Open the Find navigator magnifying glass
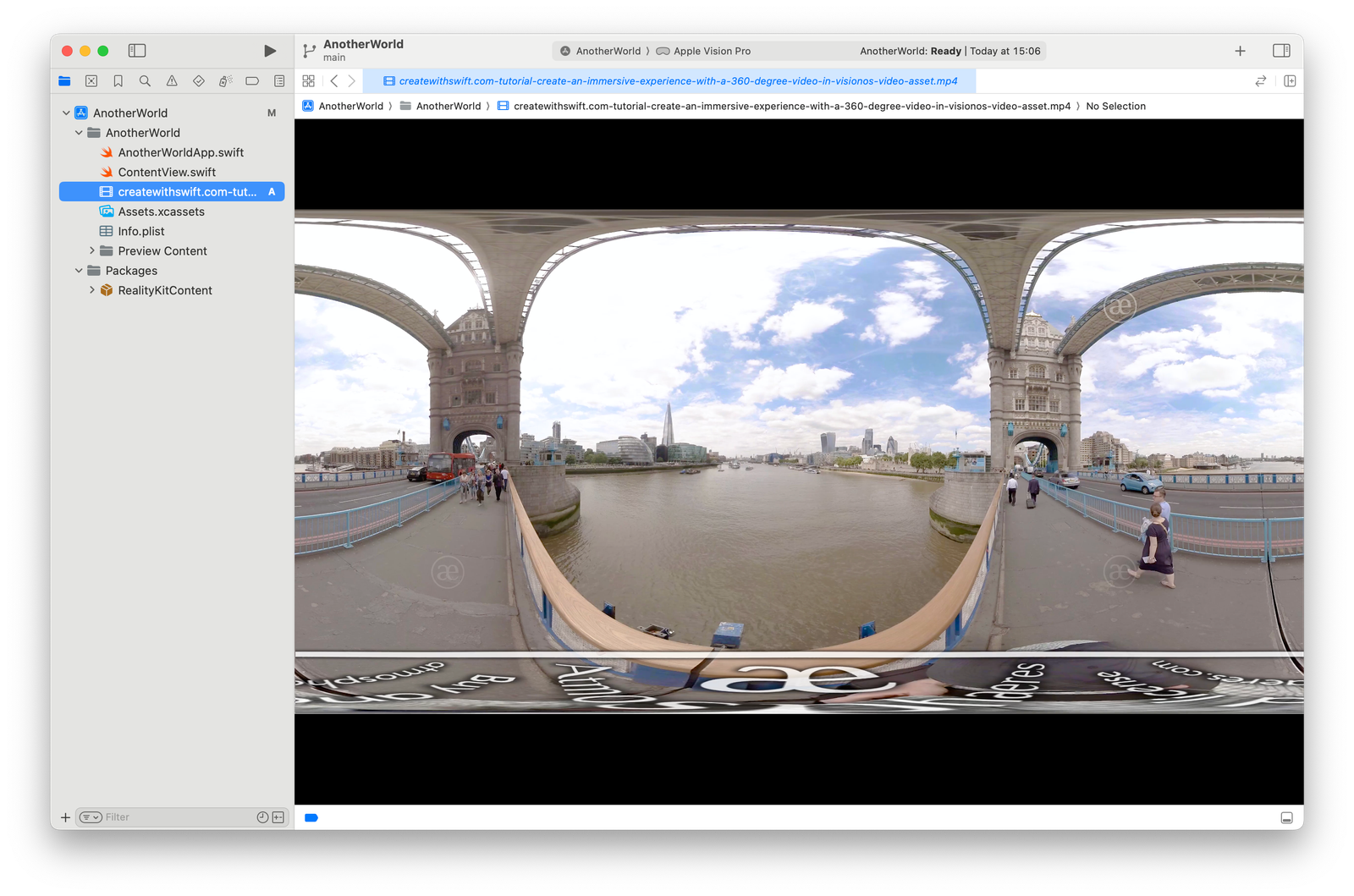This screenshot has height=896, width=1354. [x=145, y=80]
